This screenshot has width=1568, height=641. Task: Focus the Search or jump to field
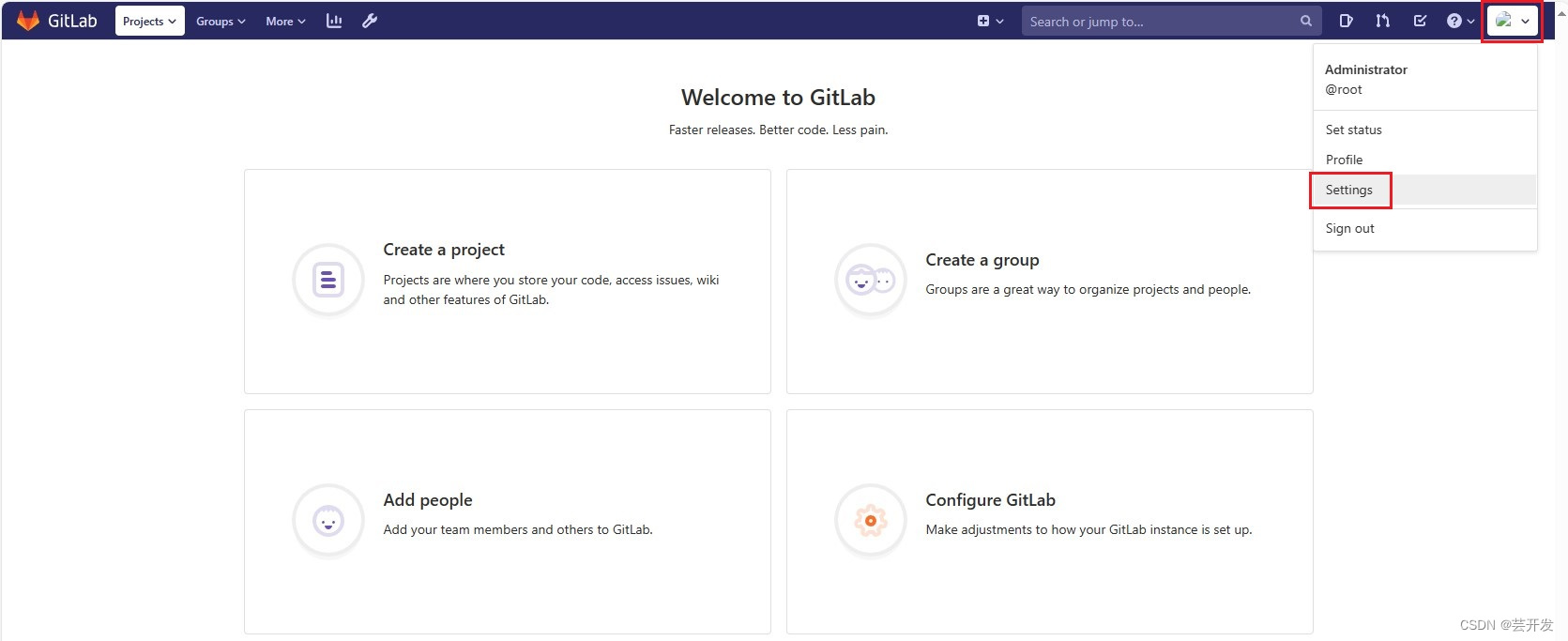pyautogui.click(x=1171, y=21)
